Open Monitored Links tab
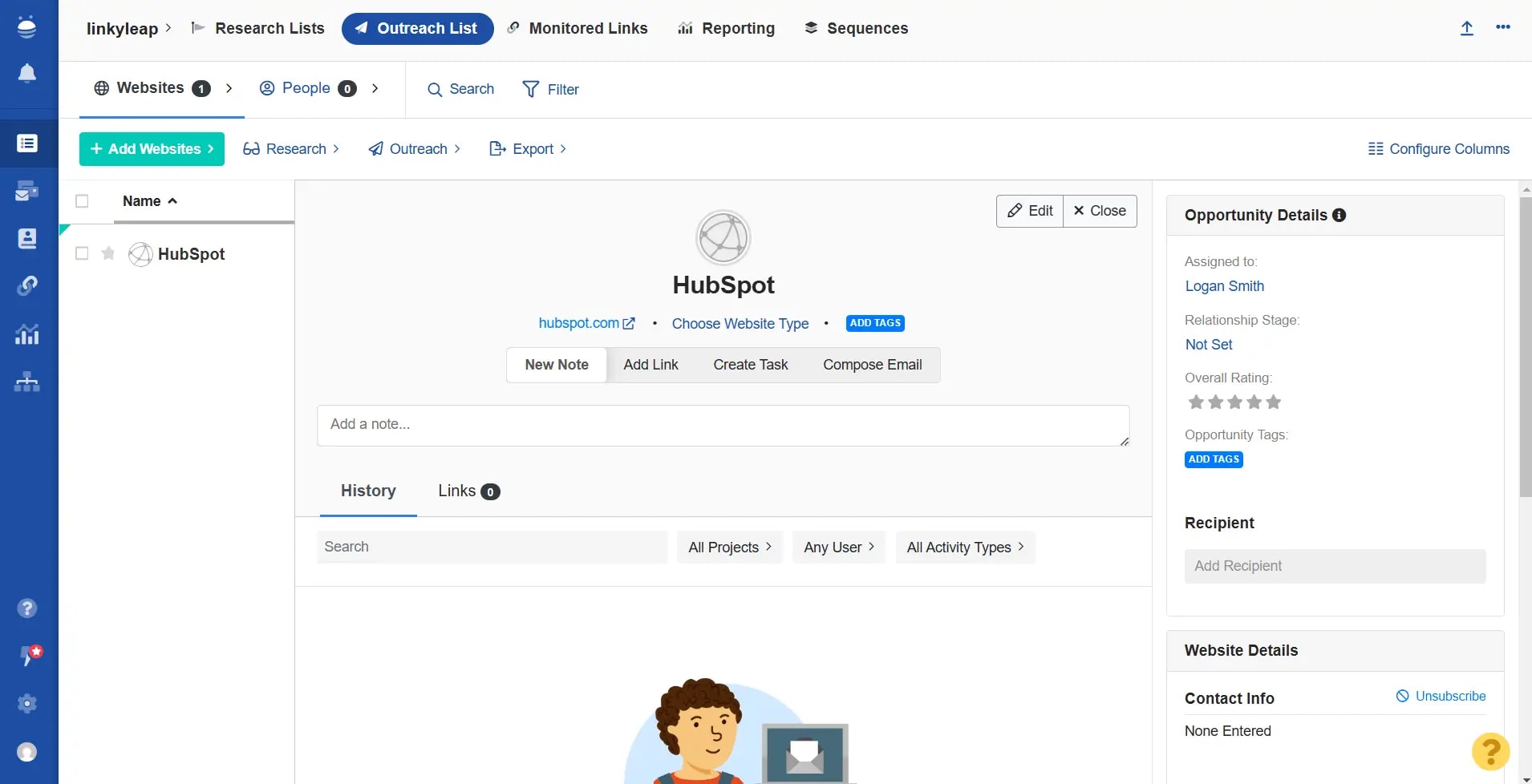 (x=578, y=28)
